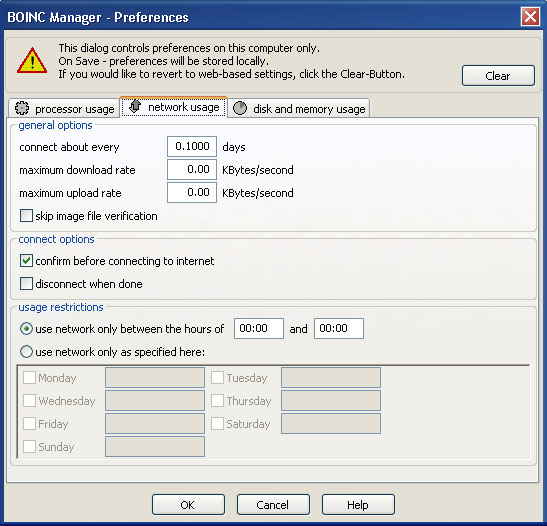Click the 'connect about every' label

click(x=69, y=147)
